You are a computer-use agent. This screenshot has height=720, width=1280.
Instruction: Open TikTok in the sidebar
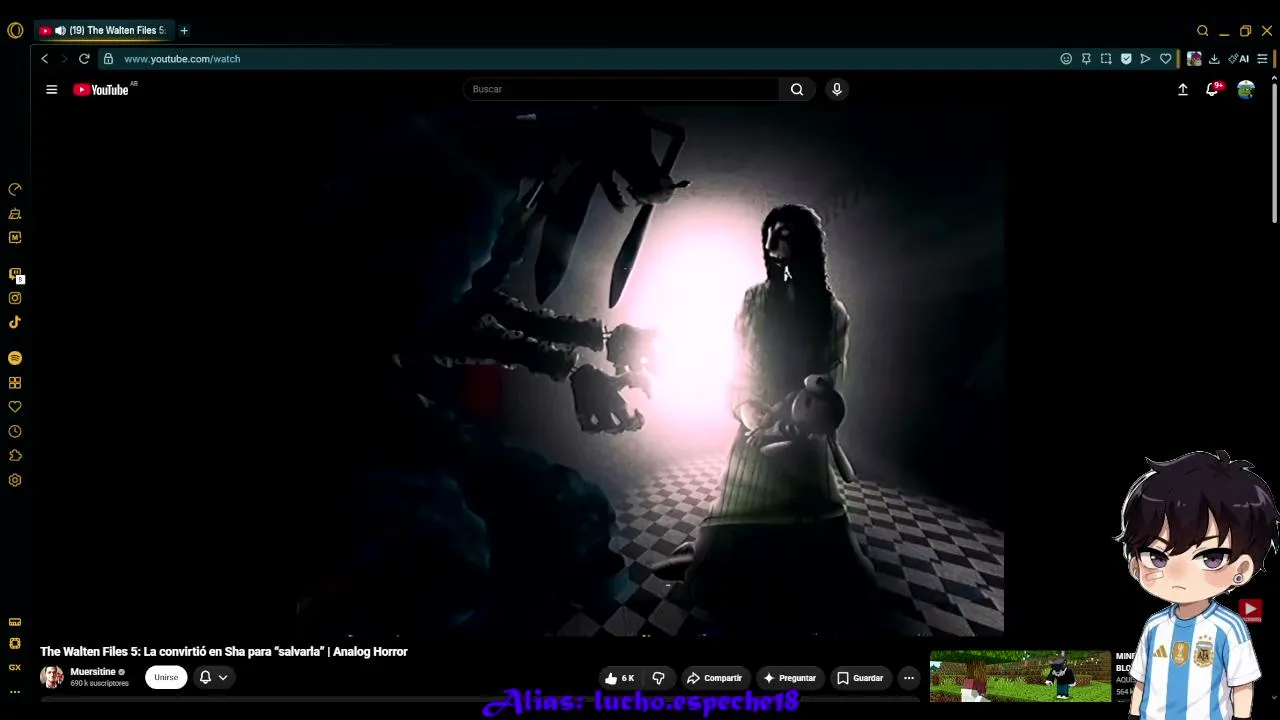pyautogui.click(x=15, y=322)
